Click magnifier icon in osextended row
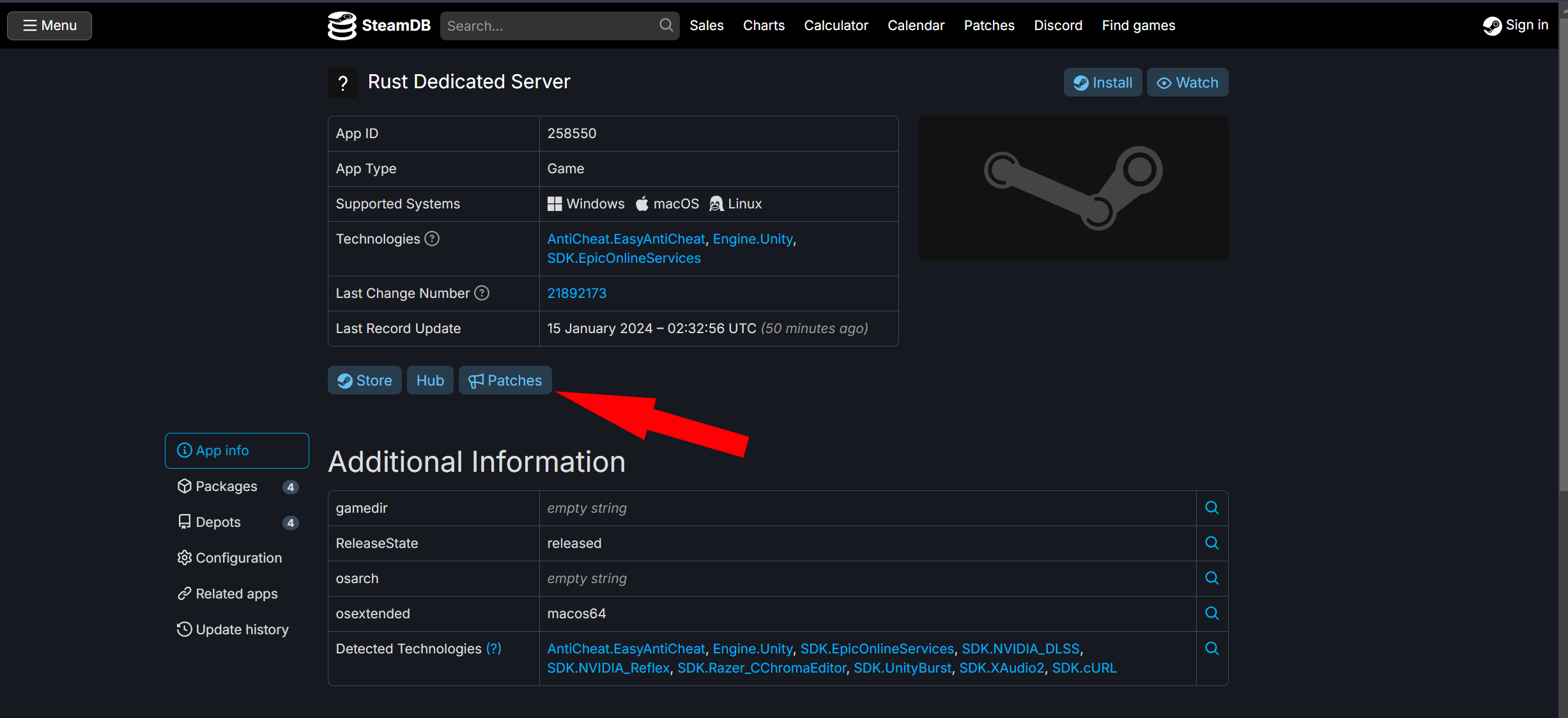Viewport: 1568px width, 718px height. tap(1211, 614)
